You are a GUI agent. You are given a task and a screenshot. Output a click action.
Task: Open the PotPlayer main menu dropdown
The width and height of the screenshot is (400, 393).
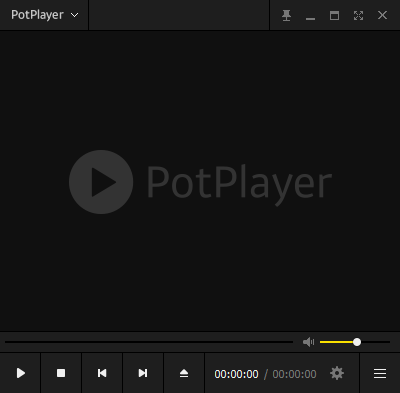coord(44,15)
